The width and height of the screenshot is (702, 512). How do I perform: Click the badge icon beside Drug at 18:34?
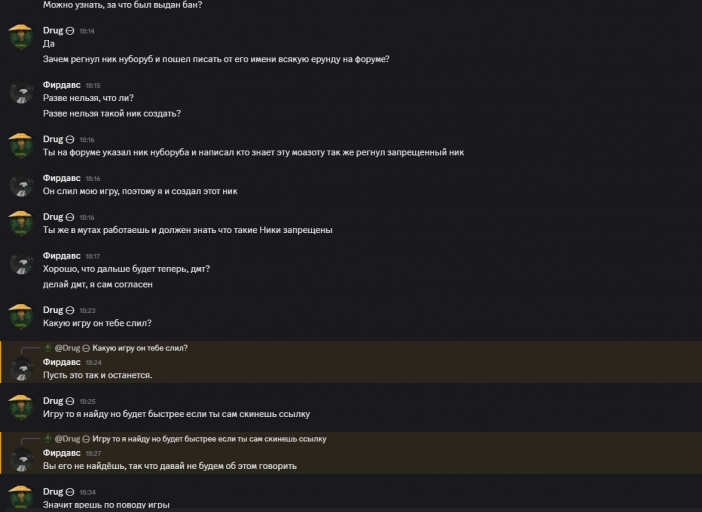coord(70,492)
